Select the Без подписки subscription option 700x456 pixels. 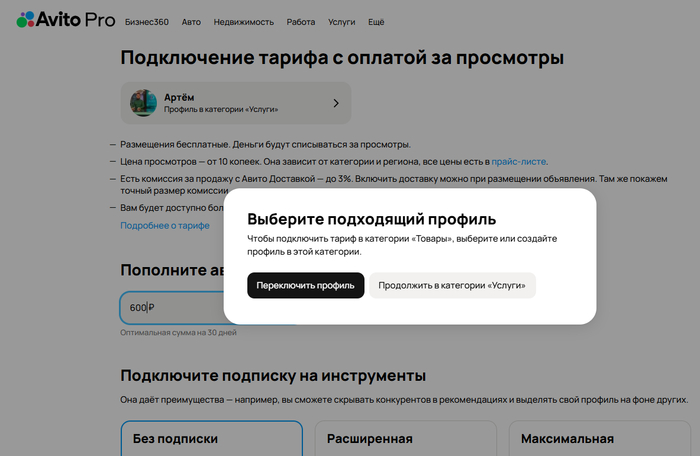pos(211,438)
